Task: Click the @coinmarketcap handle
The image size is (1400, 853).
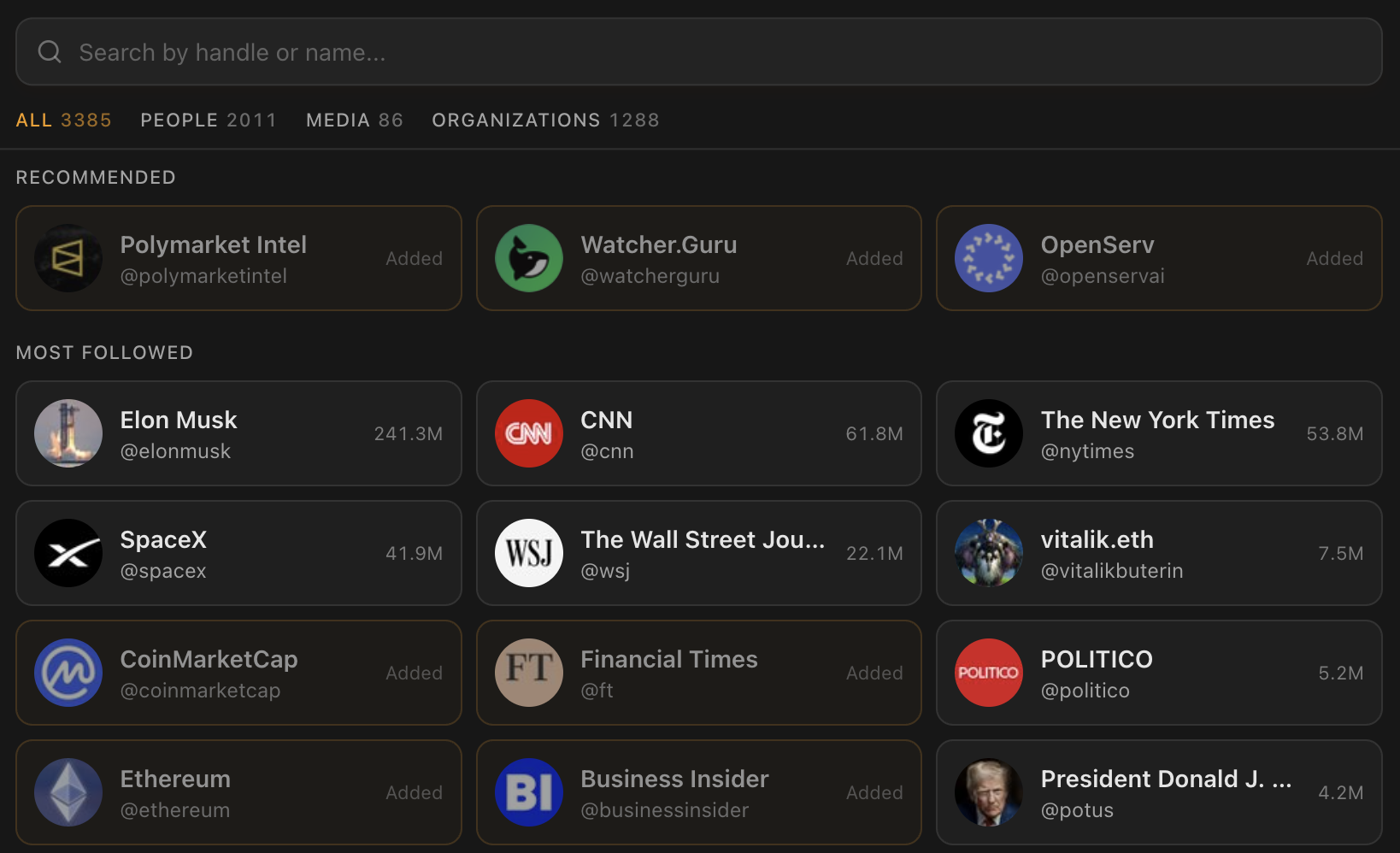Action: click(200, 691)
